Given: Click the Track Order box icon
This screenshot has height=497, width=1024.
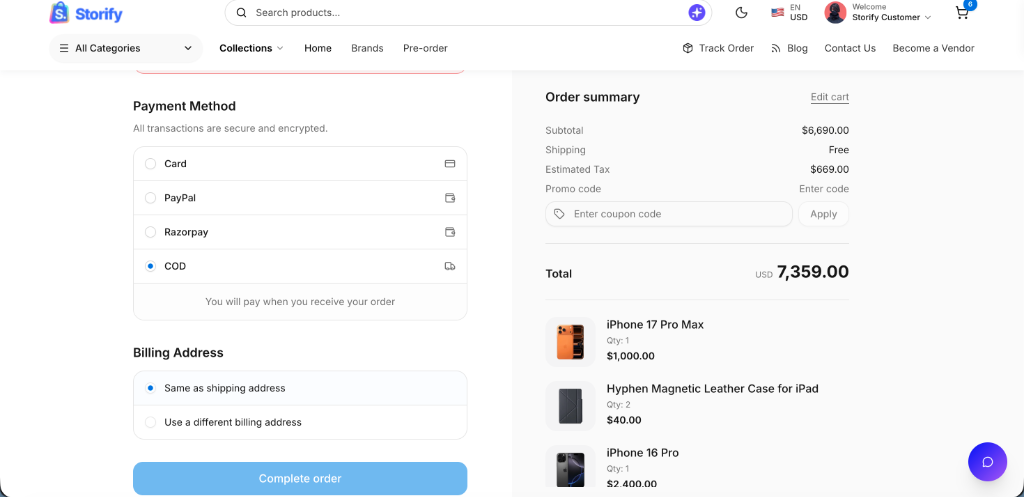Looking at the screenshot, I should coord(688,48).
